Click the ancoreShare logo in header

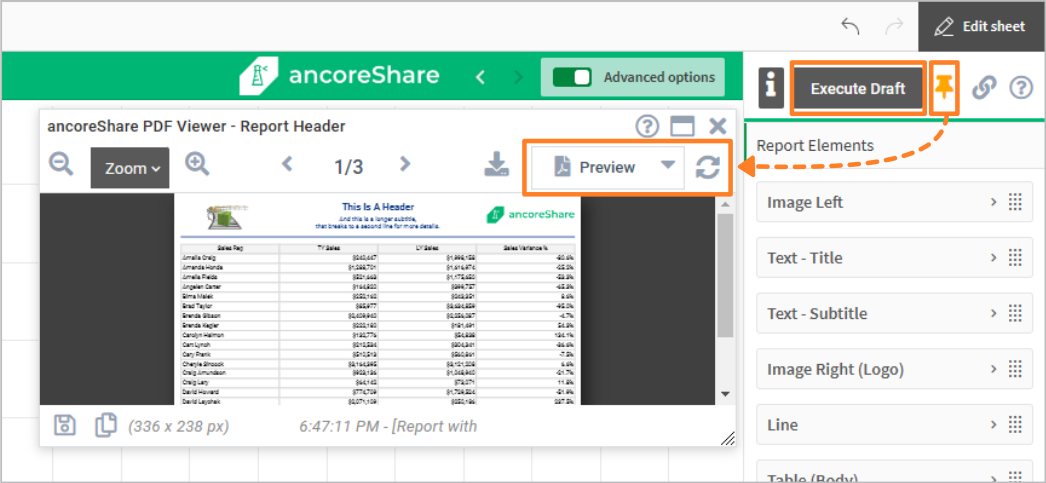340,76
